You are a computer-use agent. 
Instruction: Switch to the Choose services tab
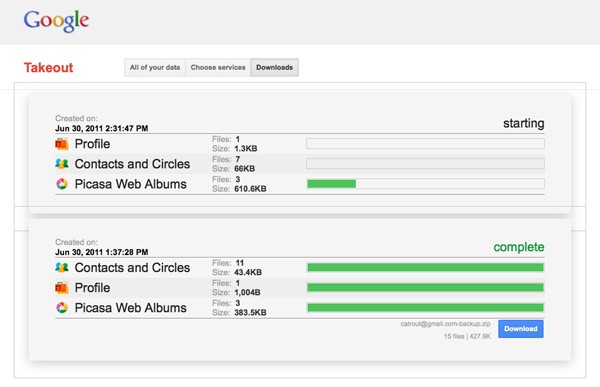(218, 67)
